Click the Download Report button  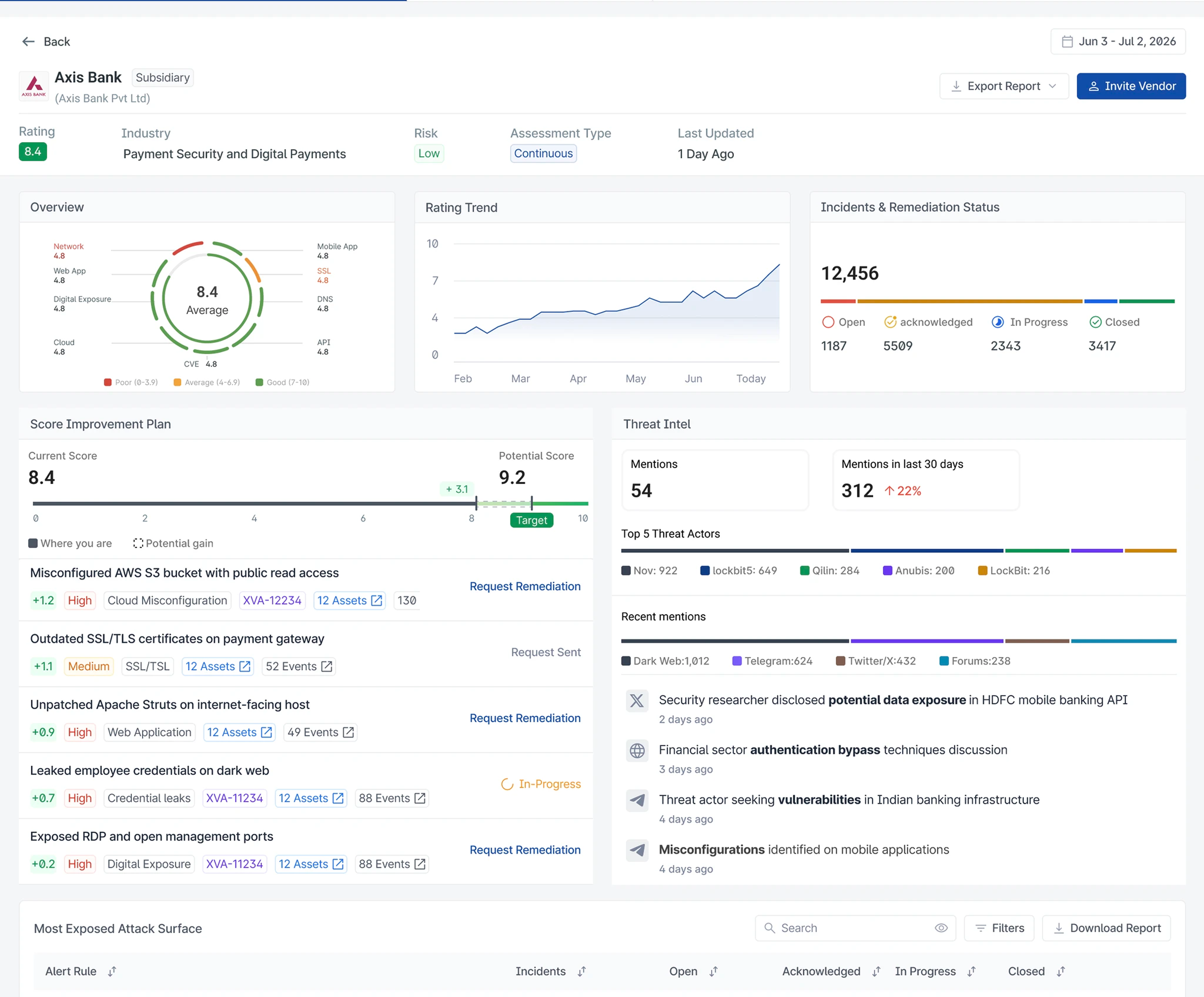pyautogui.click(x=1106, y=928)
